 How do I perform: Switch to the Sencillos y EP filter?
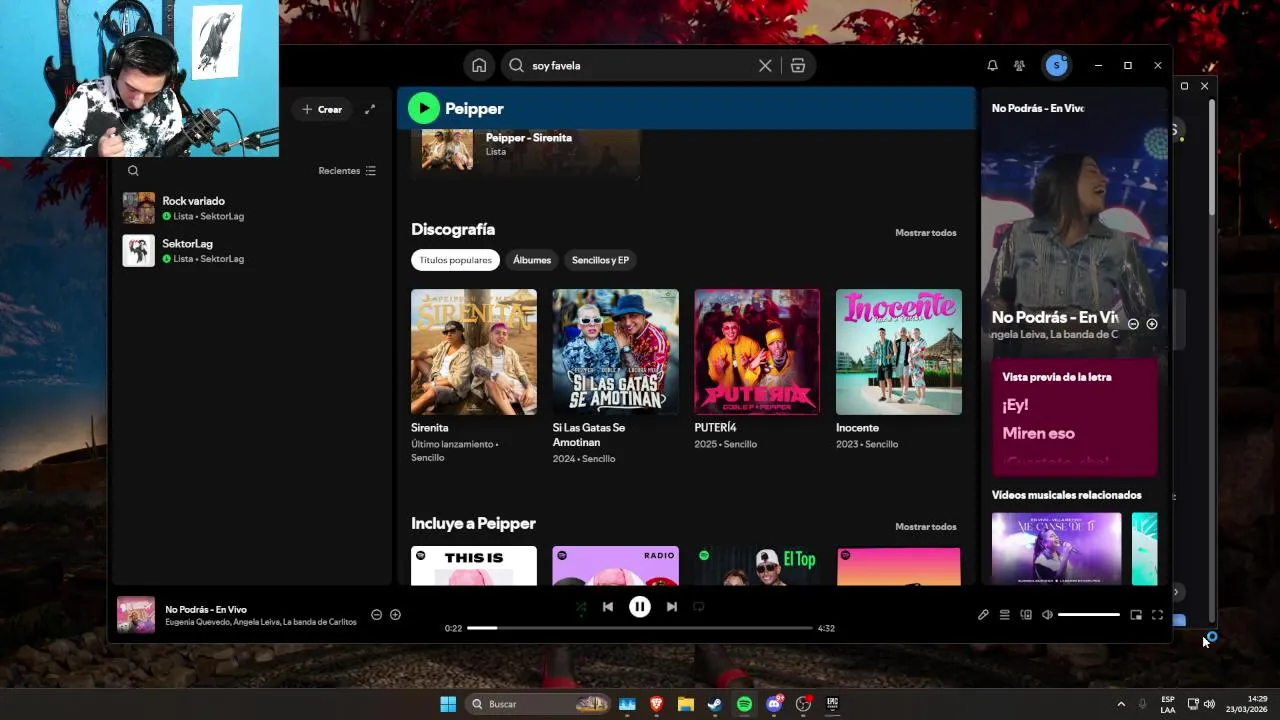click(600, 260)
